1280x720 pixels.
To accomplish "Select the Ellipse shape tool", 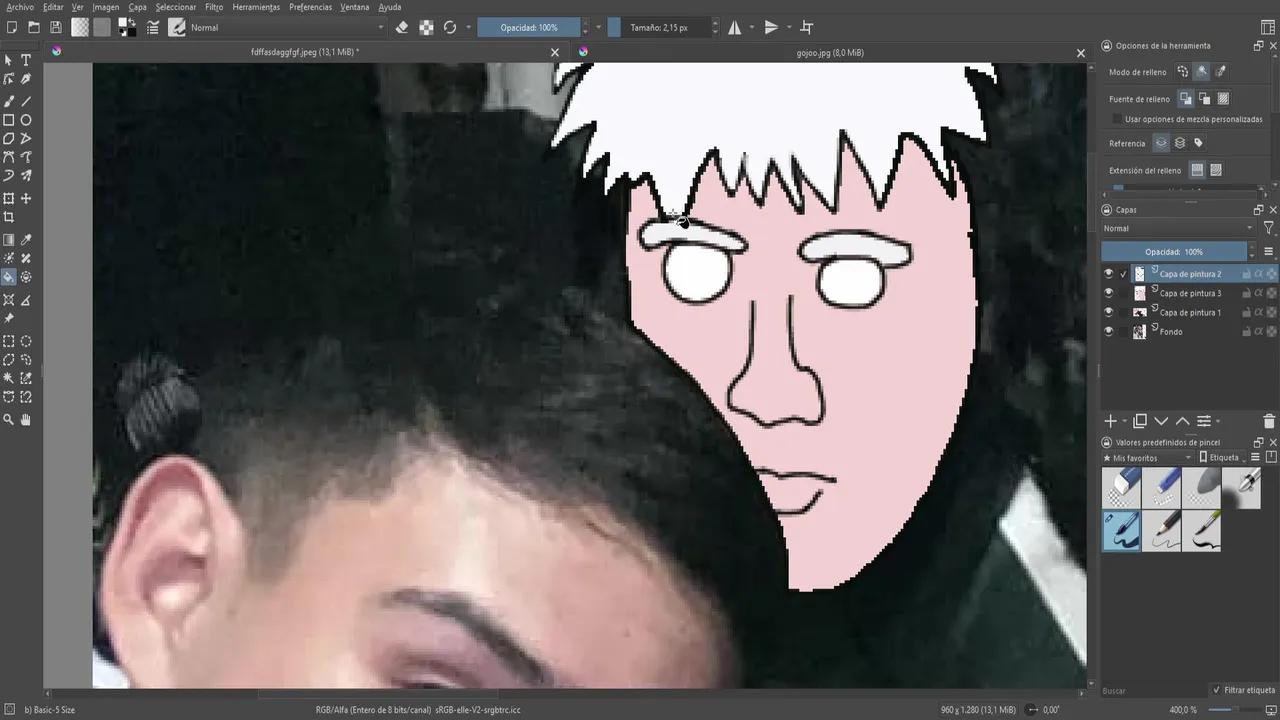I will [x=26, y=120].
